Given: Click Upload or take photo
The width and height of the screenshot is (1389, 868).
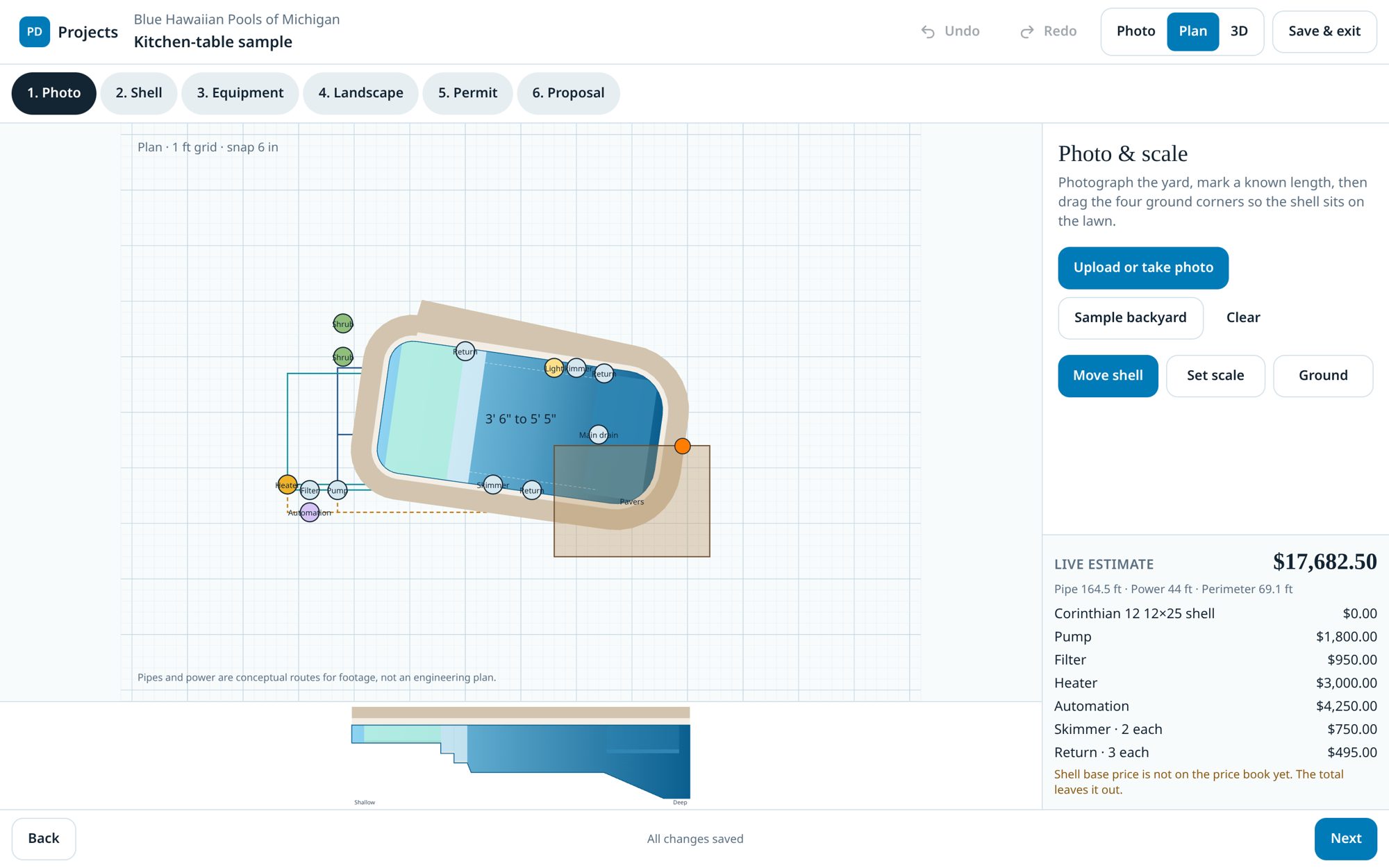Looking at the screenshot, I should (1143, 268).
